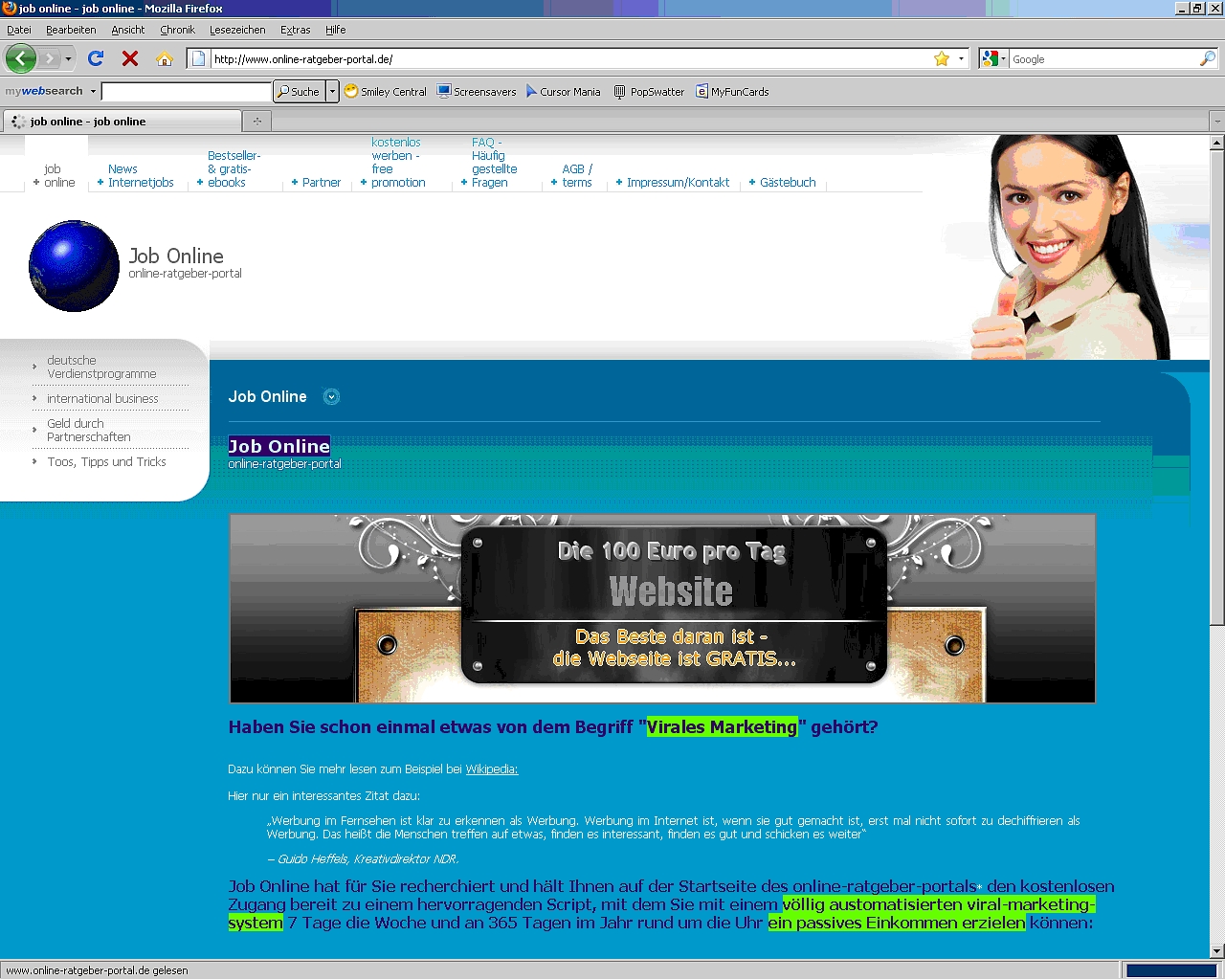Click the vertical scrollbar down arrow
Screen dimensions: 1225x980
tap(1216, 951)
